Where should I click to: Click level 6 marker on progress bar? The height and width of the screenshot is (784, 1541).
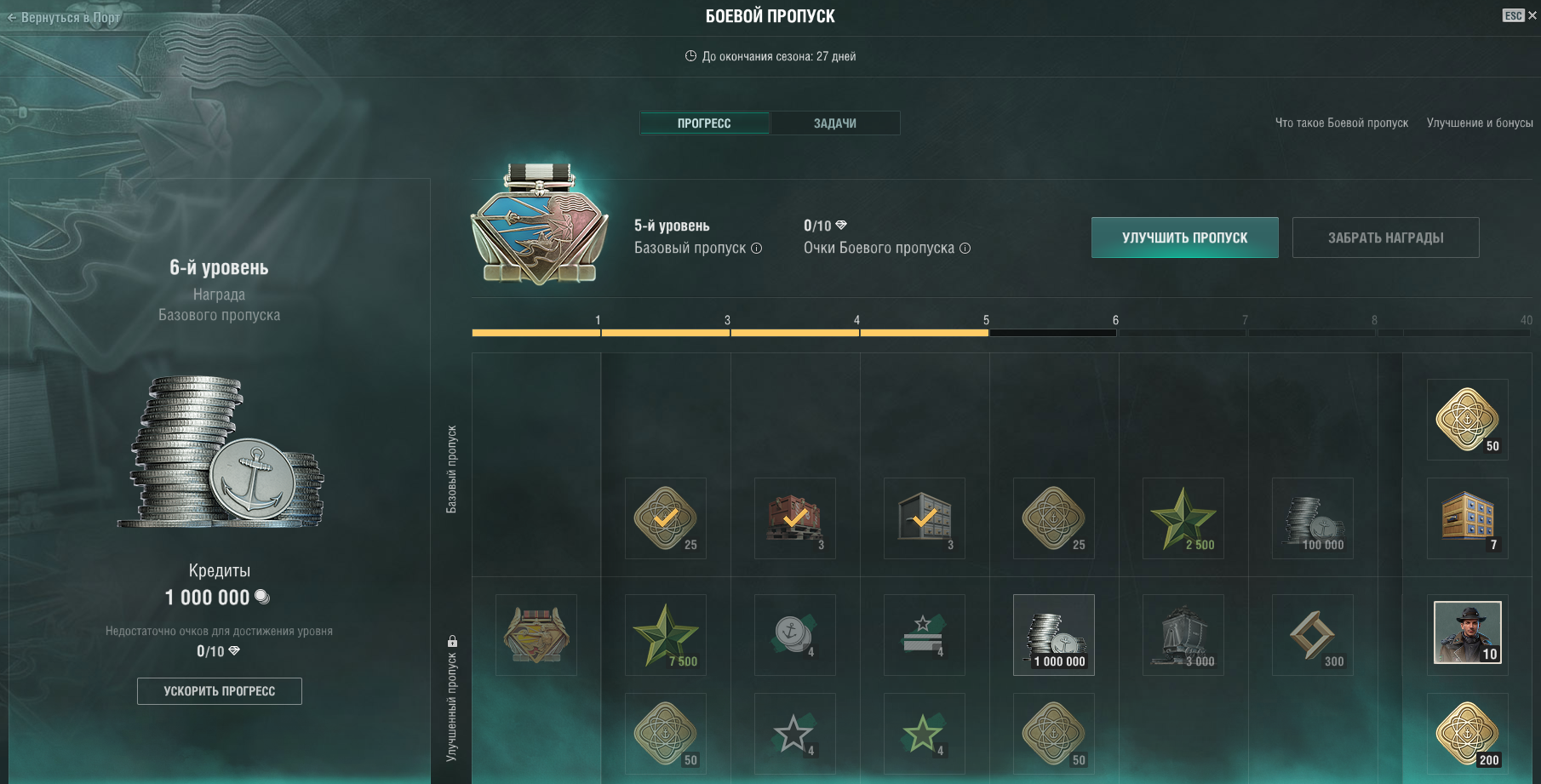tap(1115, 320)
